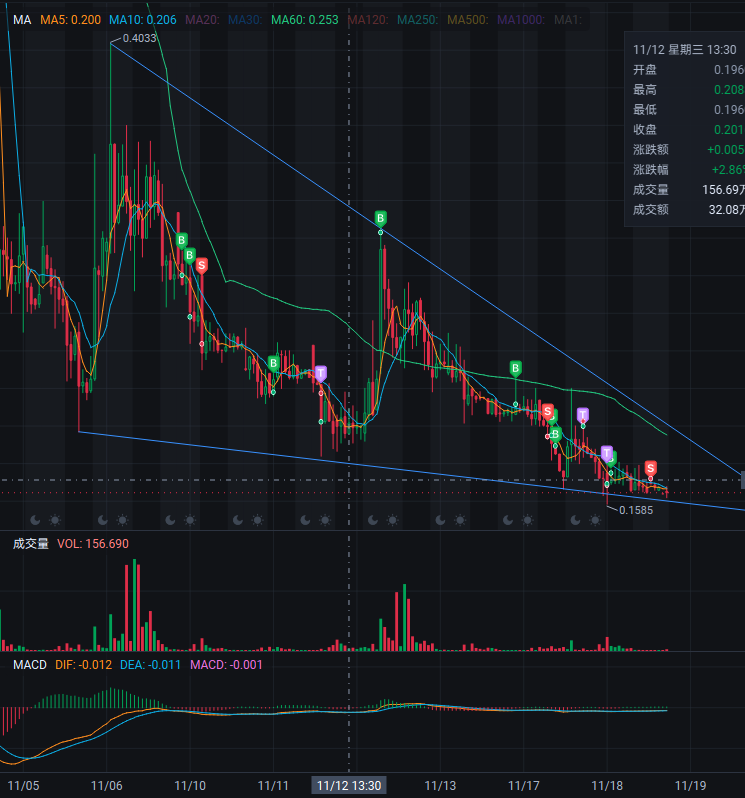
Task: Click the purple T marker between 11/11 and 11/12
Action: (x=321, y=374)
